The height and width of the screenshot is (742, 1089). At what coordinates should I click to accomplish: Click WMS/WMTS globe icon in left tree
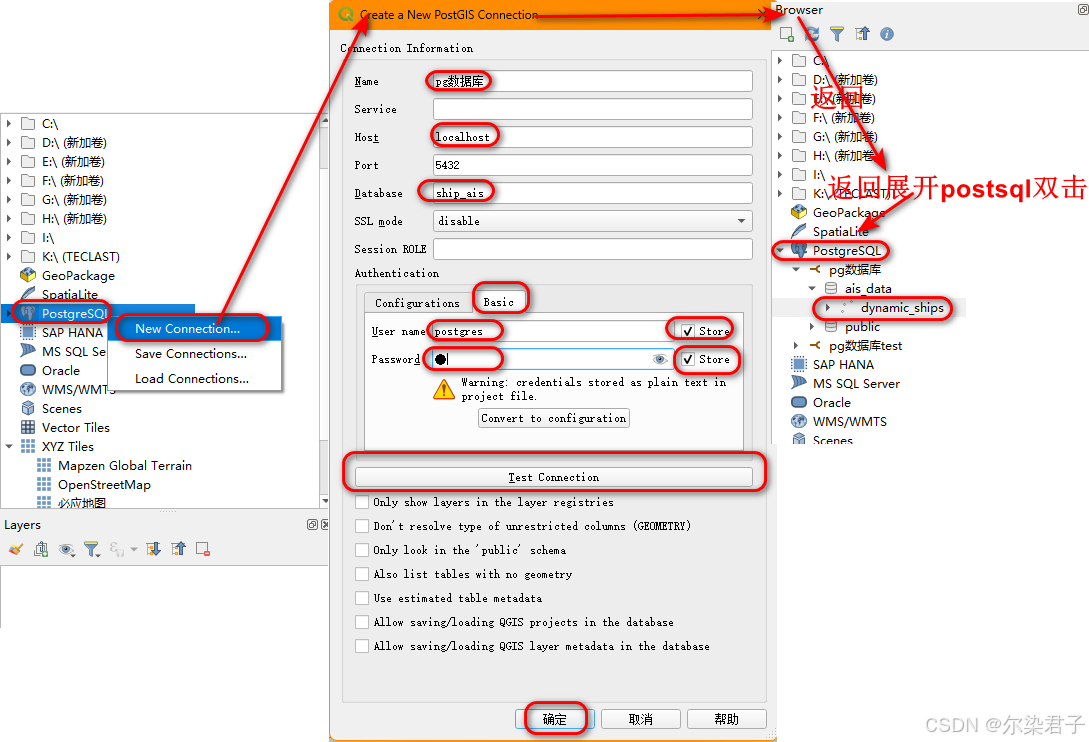click(28, 389)
